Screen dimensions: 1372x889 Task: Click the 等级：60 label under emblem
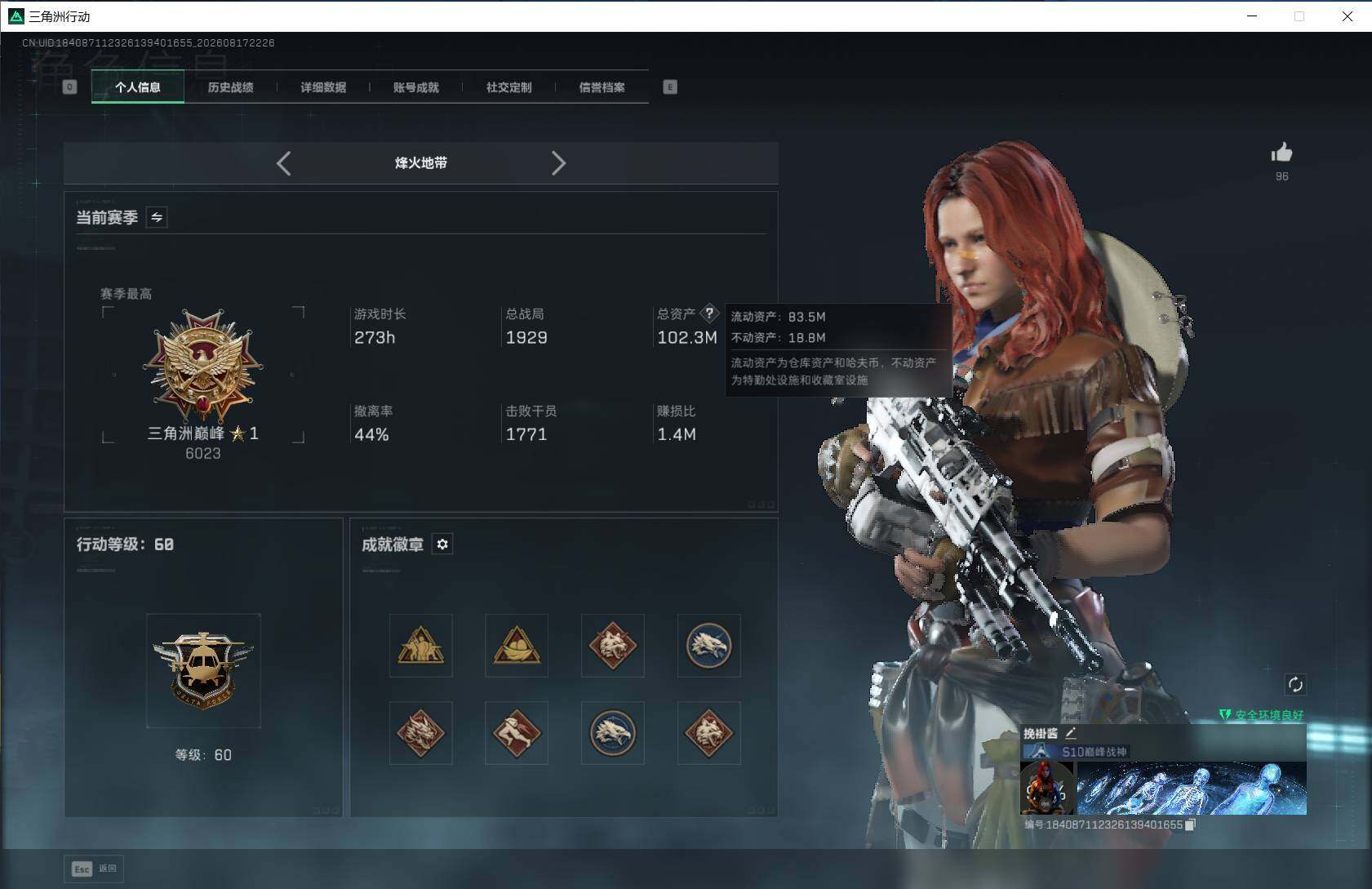(203, 755)
